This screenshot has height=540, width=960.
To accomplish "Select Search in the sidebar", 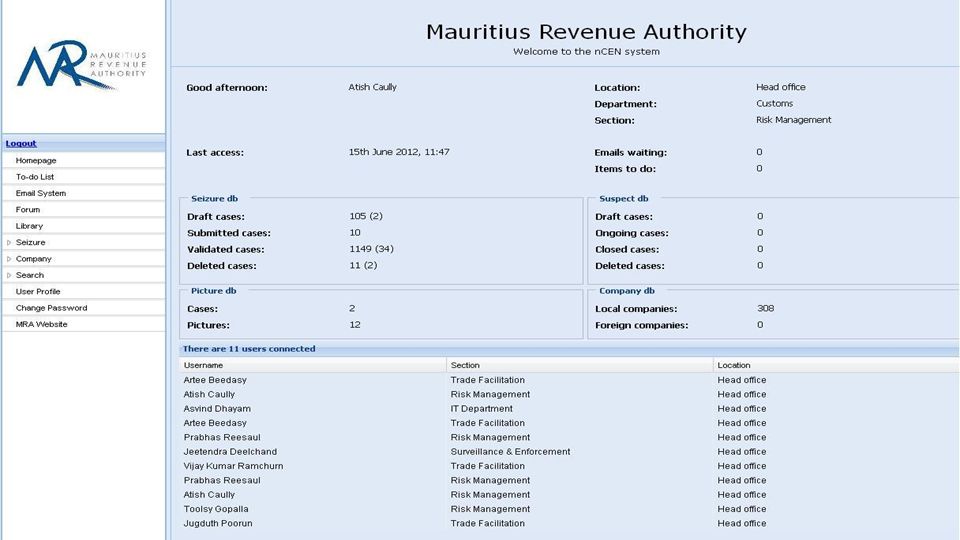I will pos(29,276).
